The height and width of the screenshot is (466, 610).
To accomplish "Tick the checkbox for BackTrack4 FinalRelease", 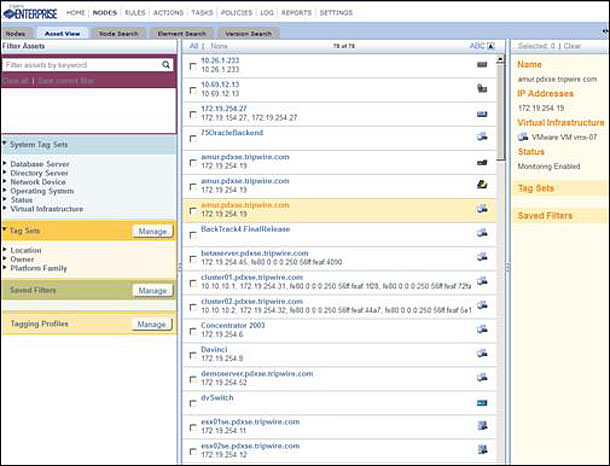I will pyautogui.click(x=193, y=235).
